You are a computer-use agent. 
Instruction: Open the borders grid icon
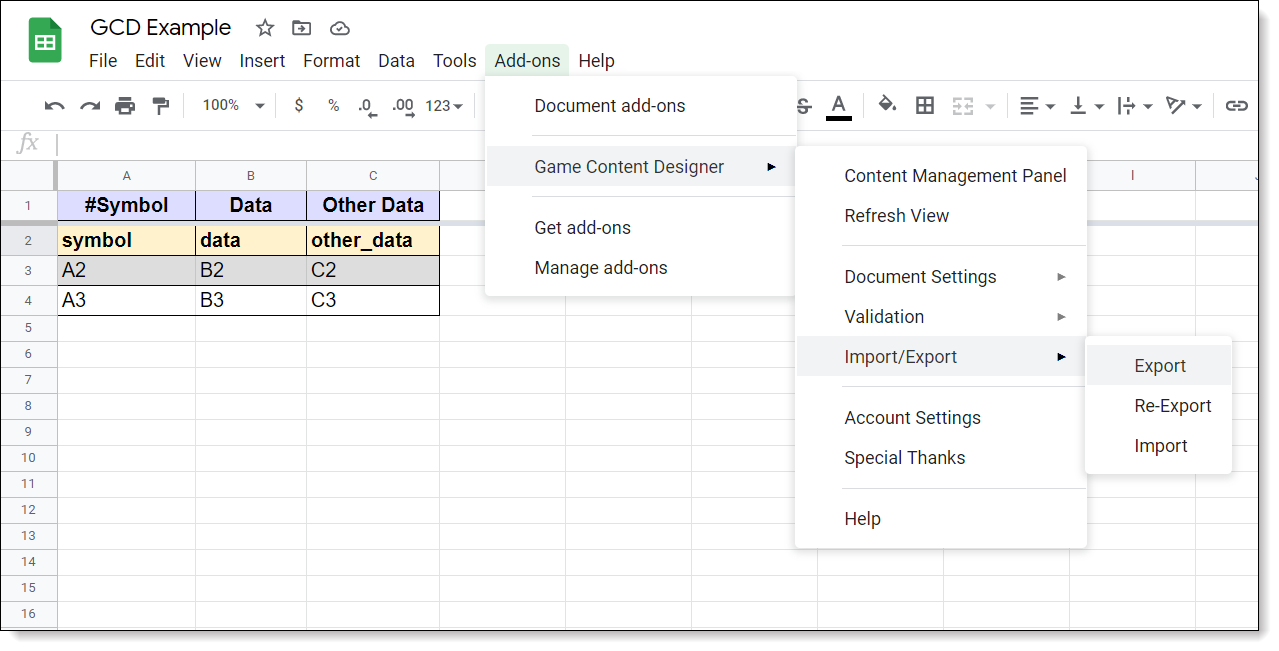925,105
